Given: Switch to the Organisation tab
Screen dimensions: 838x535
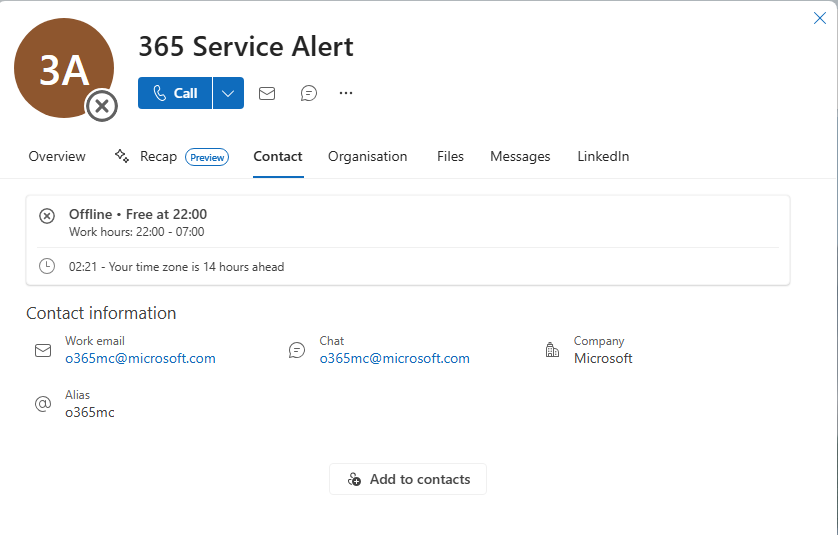Looking at the screenshot, I should 368,157.
